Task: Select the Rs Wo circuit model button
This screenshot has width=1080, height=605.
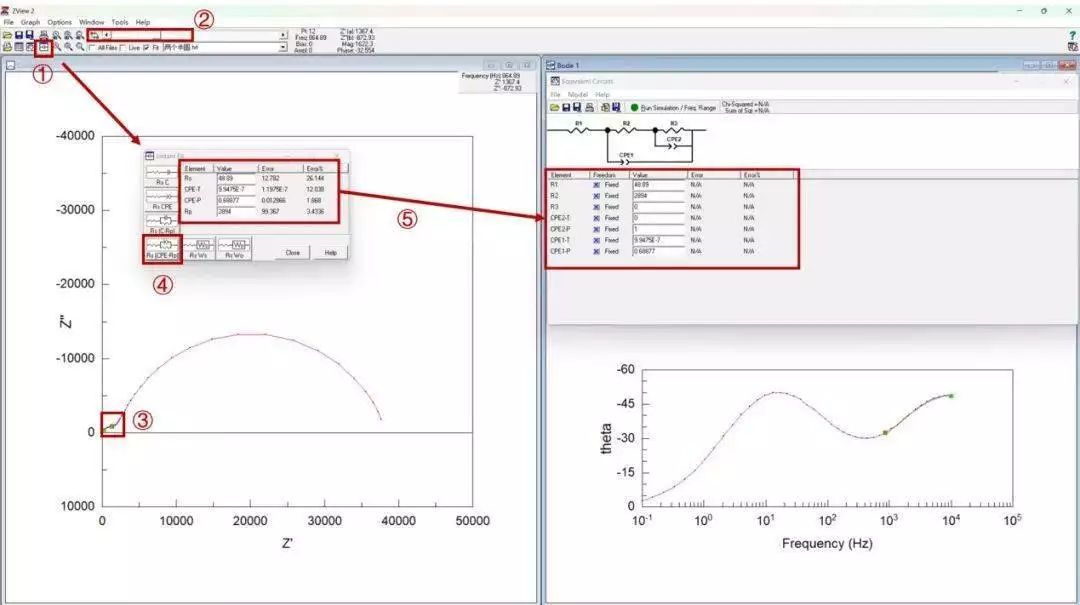Action: [234, 249]
